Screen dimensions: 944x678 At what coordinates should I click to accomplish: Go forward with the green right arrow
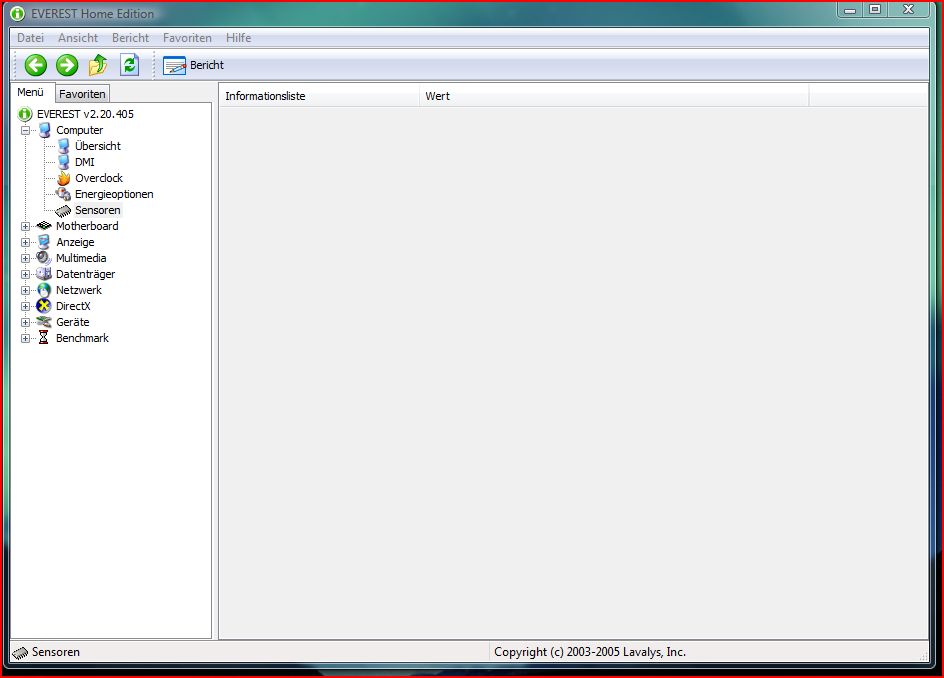pos(67,65)
